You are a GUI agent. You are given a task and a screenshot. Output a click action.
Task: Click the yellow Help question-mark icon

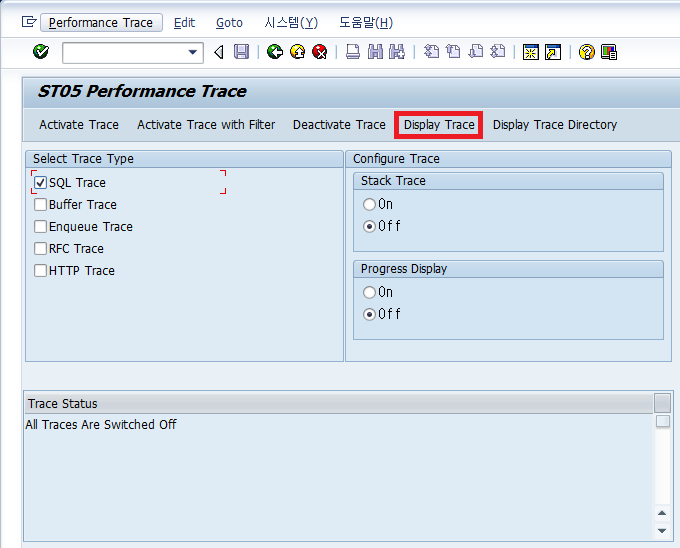(x=586, y=52)
